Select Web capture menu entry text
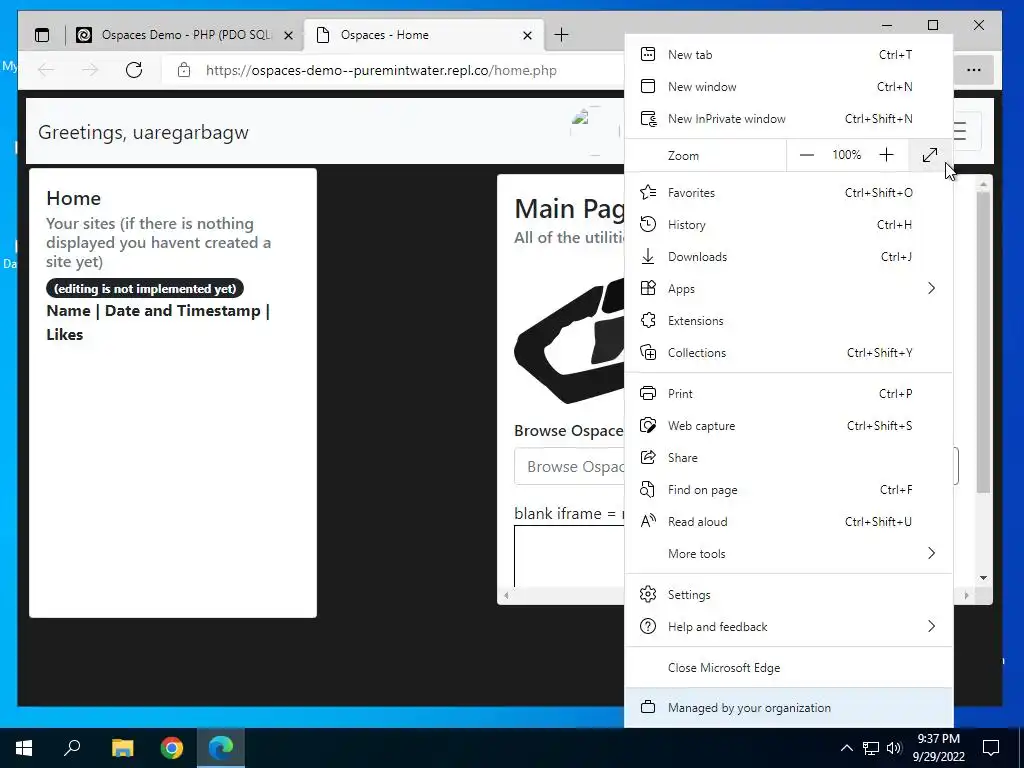1024x768 pixels. coord(701,426)
